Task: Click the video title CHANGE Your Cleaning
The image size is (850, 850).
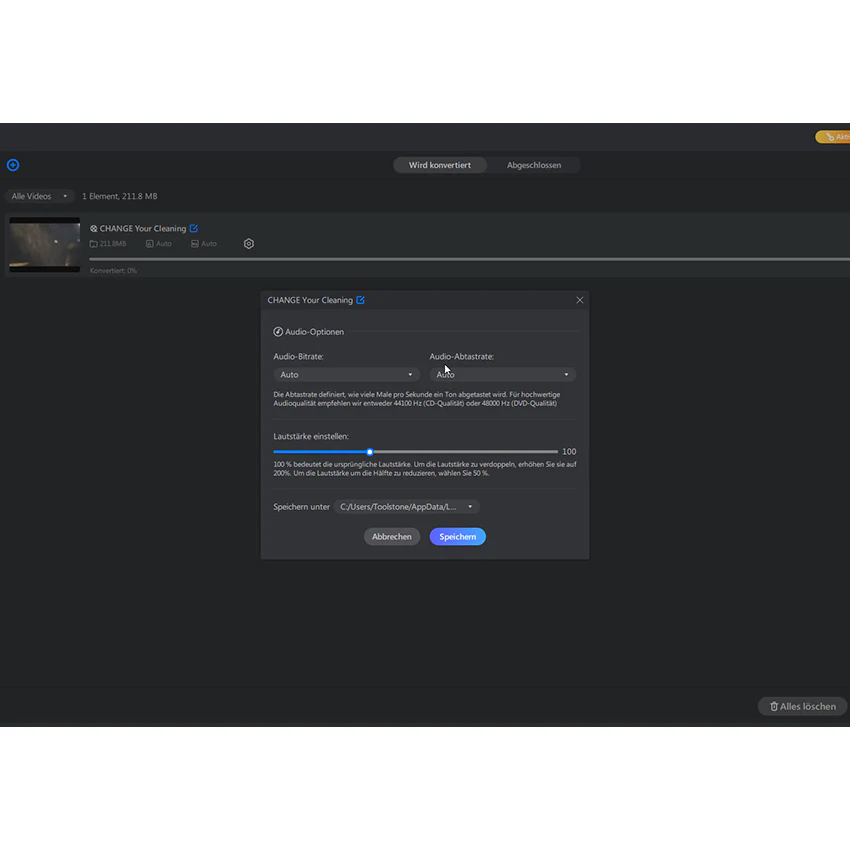Action: [x=143, y=228]
